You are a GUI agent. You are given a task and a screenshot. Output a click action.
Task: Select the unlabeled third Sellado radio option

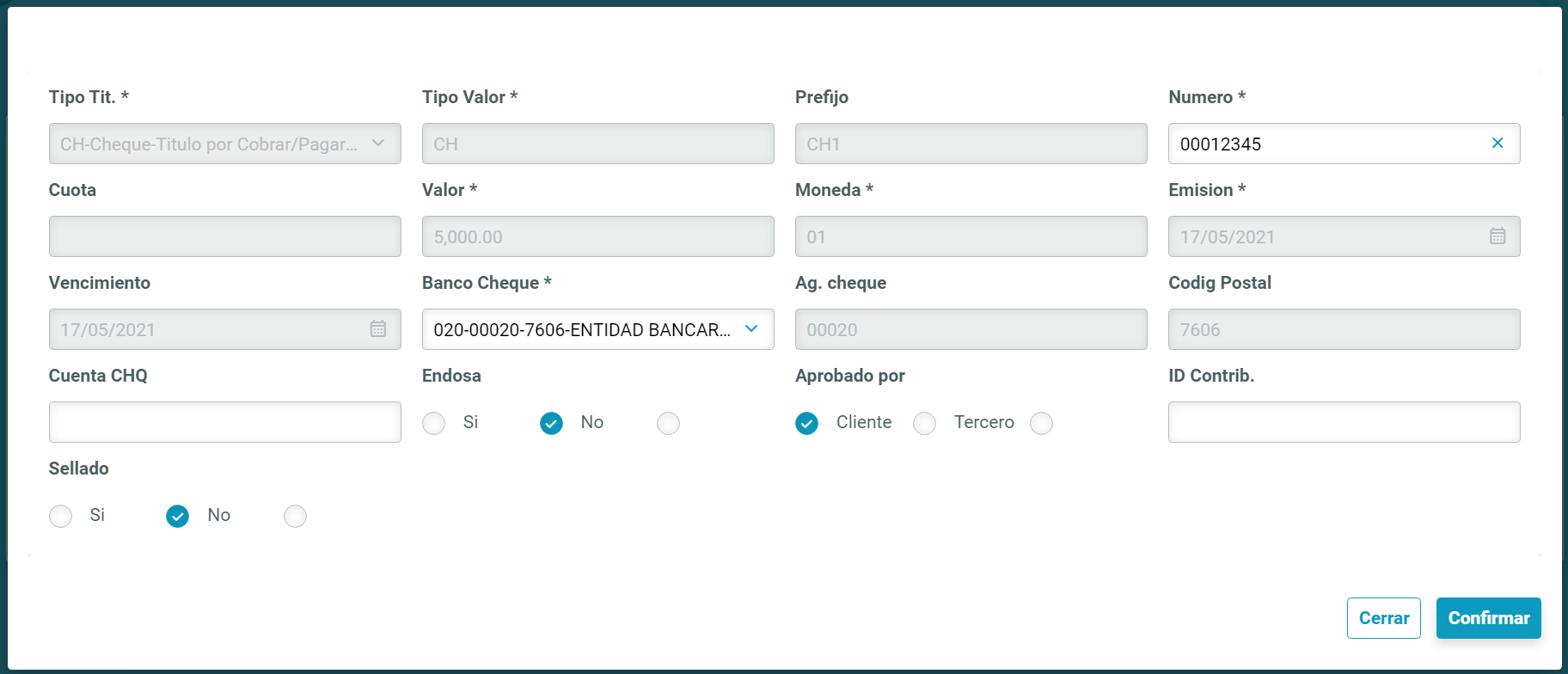point(295,516)
